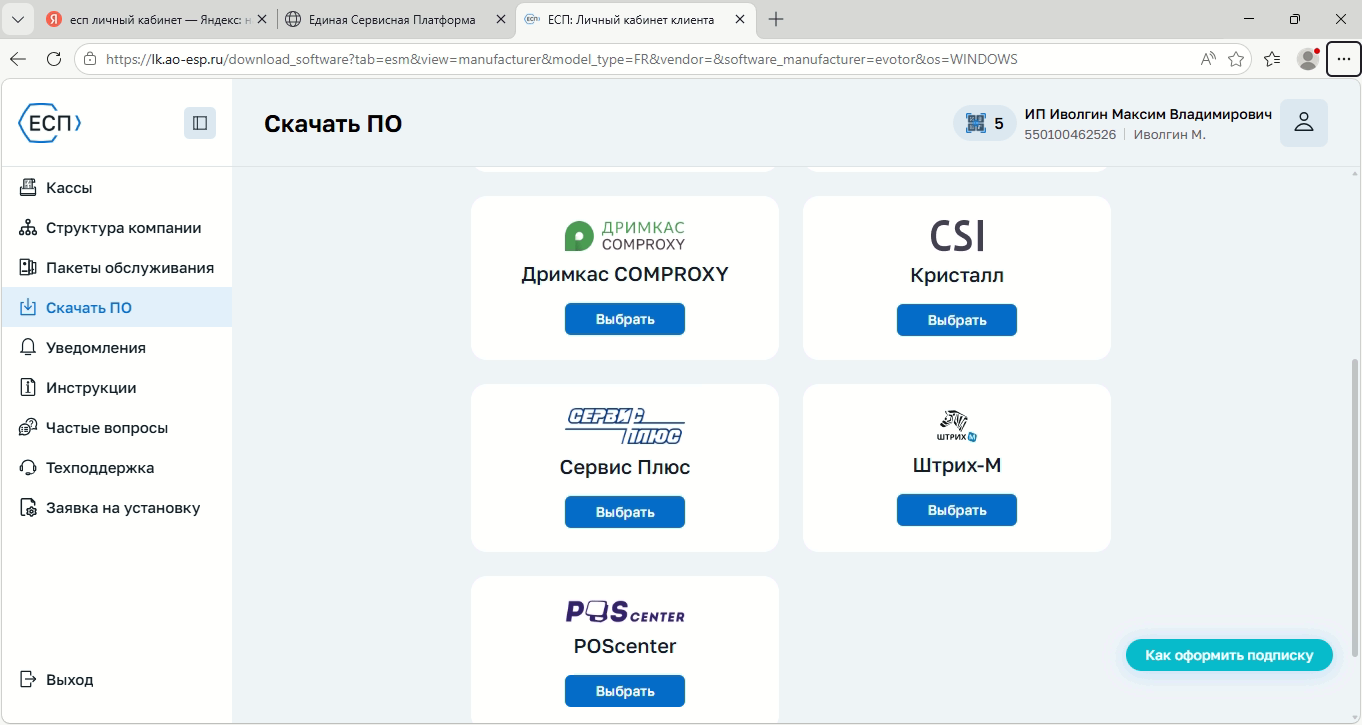Click the Штрих-М zebra logo
The image size is (1362, 725).
pos(957,426)
